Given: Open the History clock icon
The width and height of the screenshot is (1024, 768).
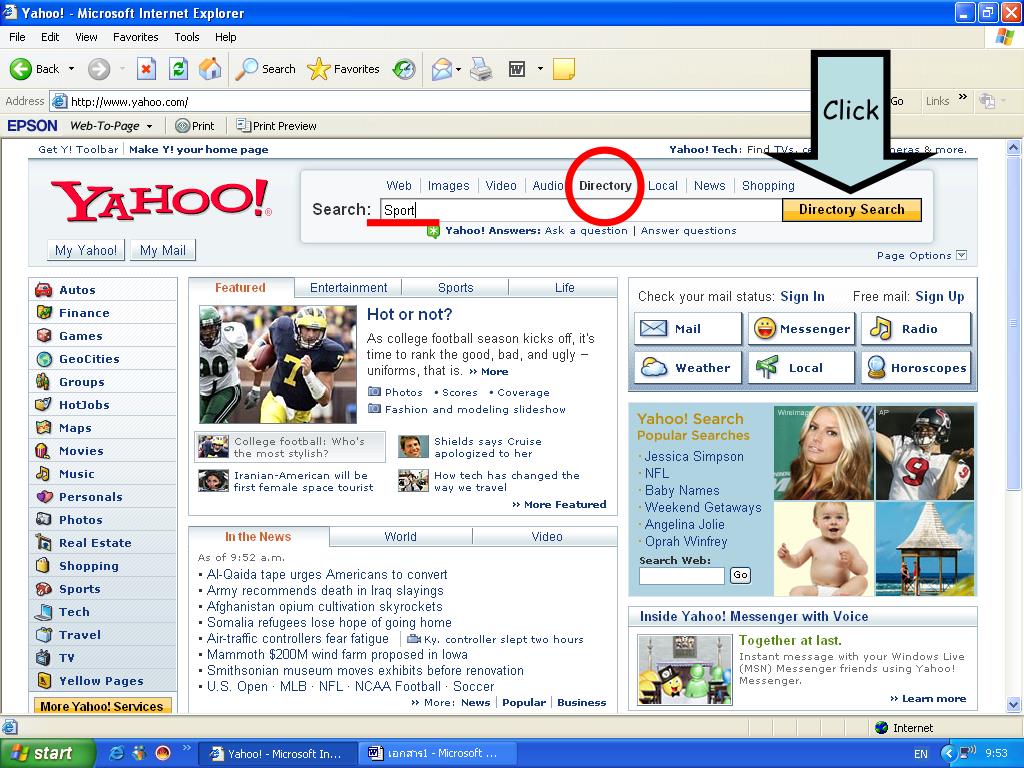Looking at the screenshot, I should [404, 69].
